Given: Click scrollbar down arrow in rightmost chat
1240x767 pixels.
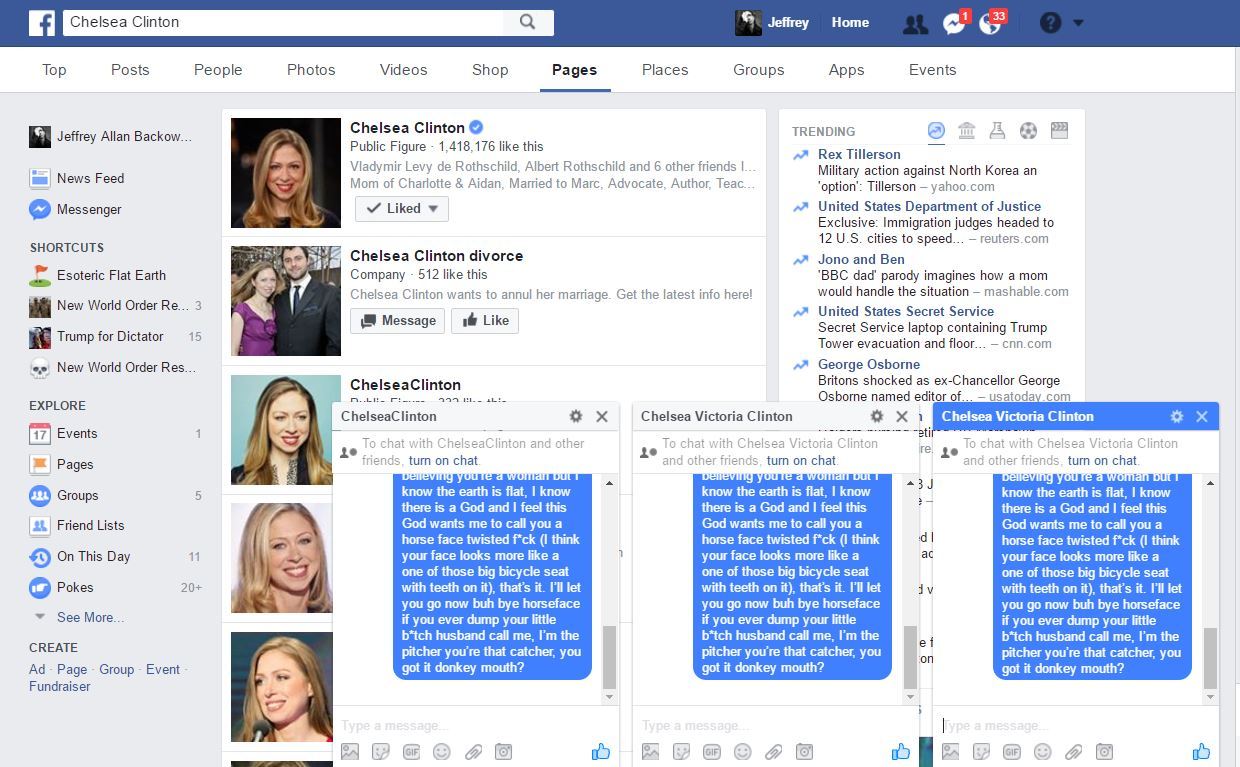Looking at the screenshot, I should (x=1210, y=697).
